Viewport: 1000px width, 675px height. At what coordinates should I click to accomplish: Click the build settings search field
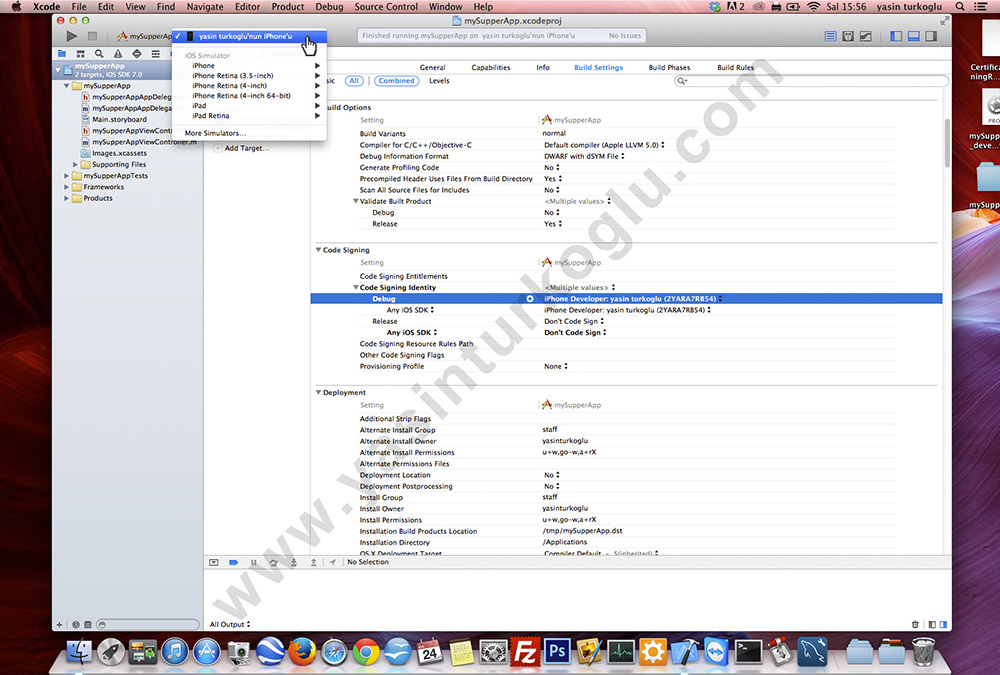[x=811, y=81]
